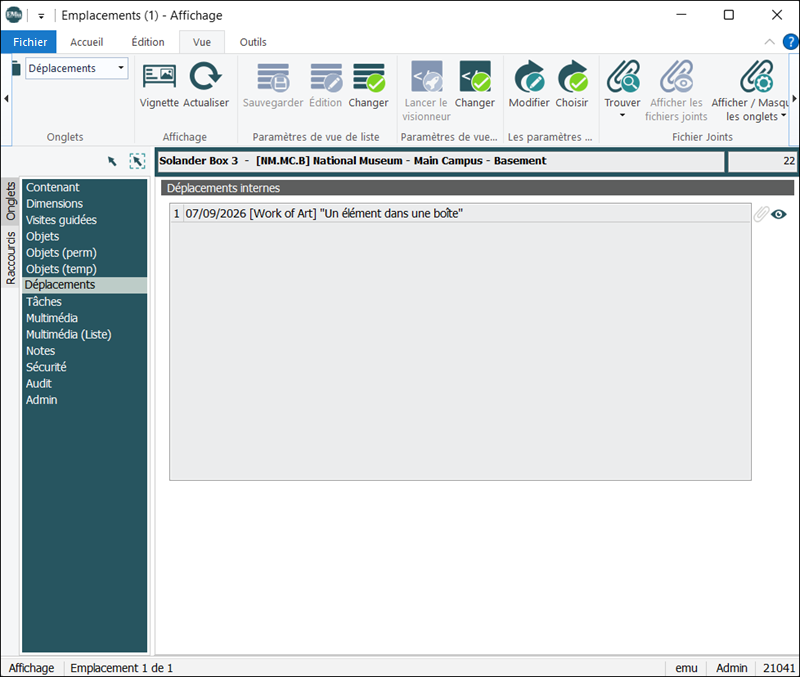The height and width of the screenshot is (677, 800).
Task: Click the Solander Box 3 summary field
Action: 440,161
